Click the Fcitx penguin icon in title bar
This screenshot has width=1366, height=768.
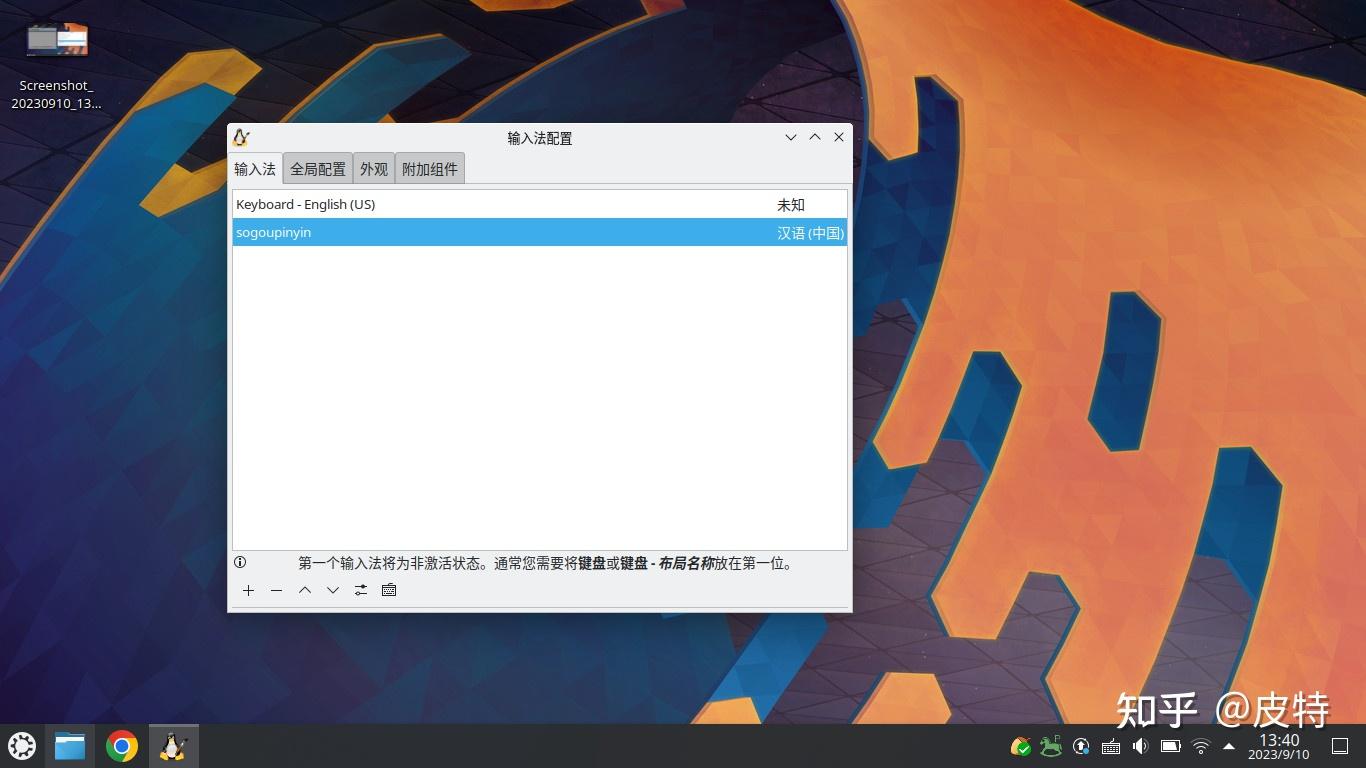point(241,137)
